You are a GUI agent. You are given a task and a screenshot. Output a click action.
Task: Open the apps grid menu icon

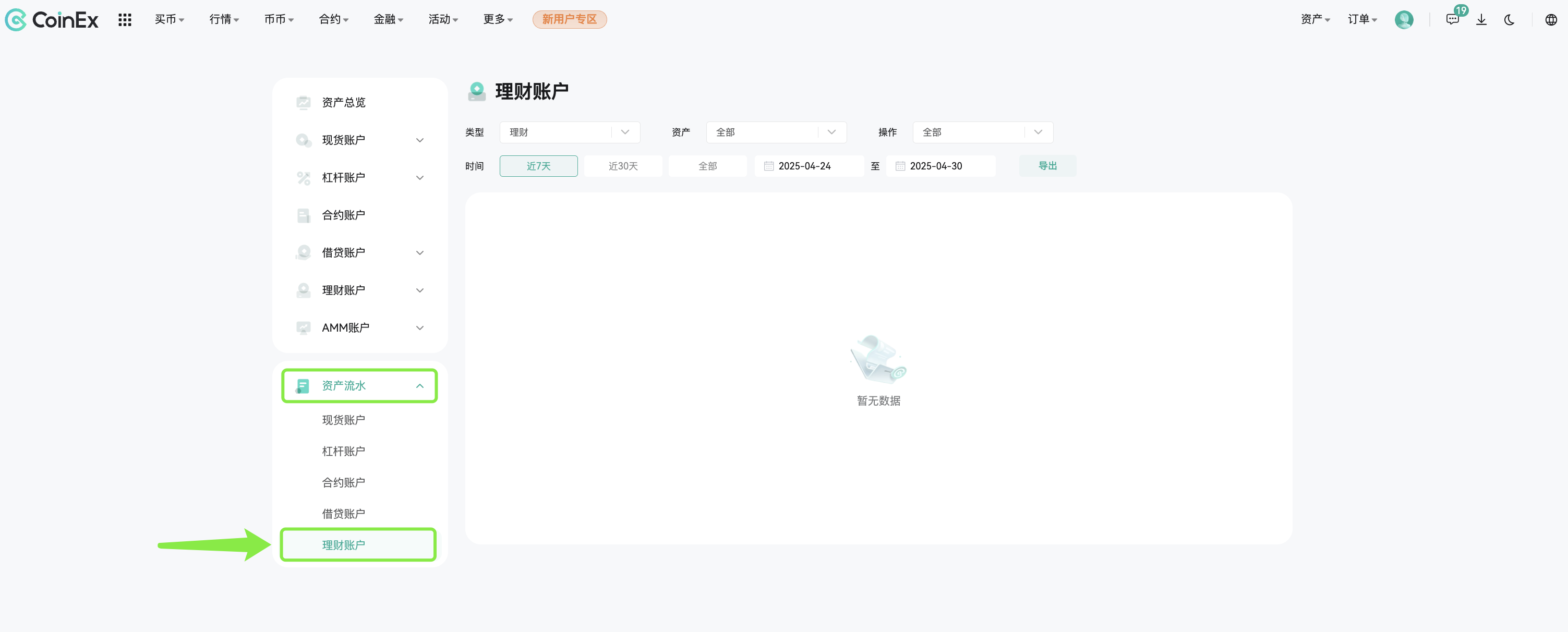point(125,20)
